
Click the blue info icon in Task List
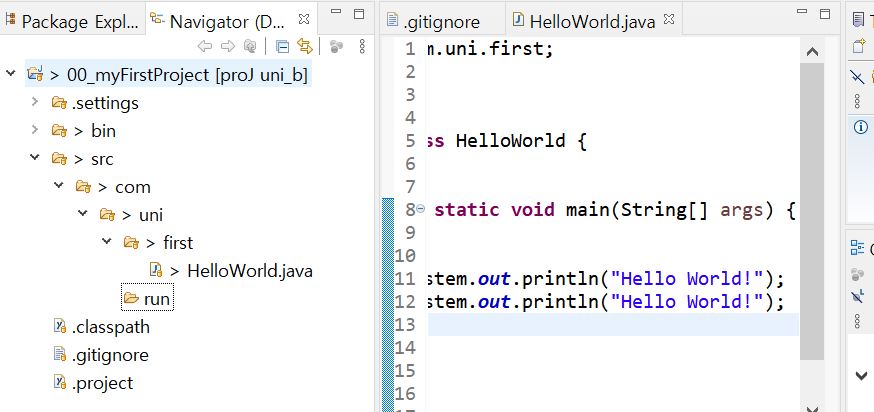click(x=860, y=128)
